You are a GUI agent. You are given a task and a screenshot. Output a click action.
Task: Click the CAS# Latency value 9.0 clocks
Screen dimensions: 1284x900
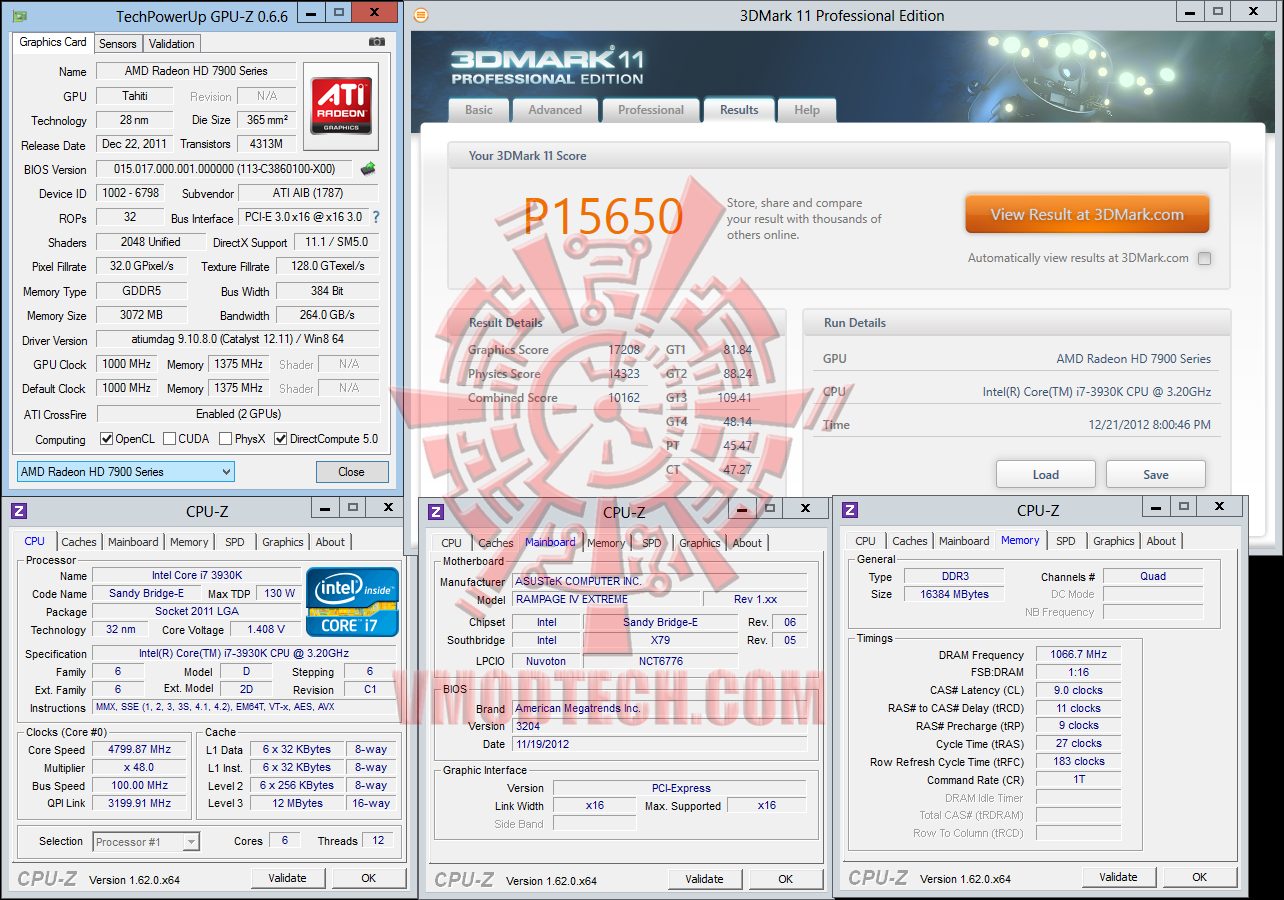(1079, 690)
